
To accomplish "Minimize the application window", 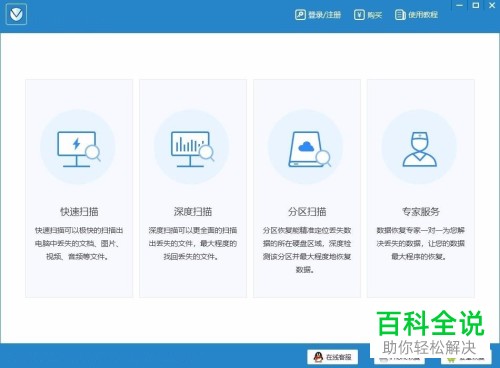I will [460, 5].
